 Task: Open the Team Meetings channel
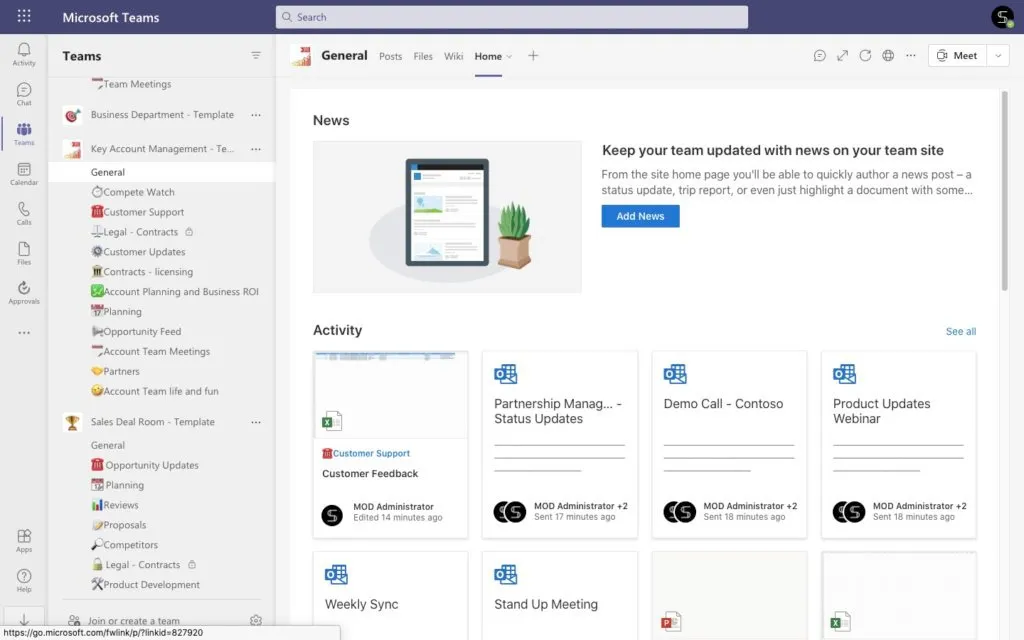point(137,84)
